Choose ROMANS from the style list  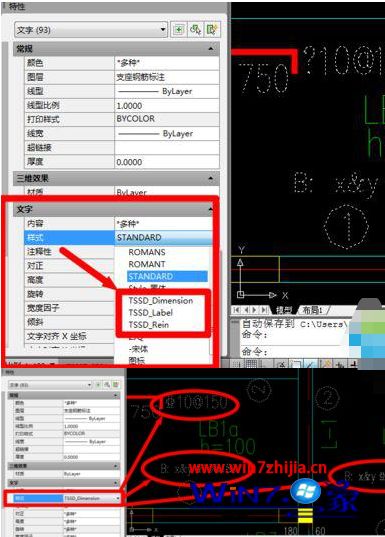(147, 252)
